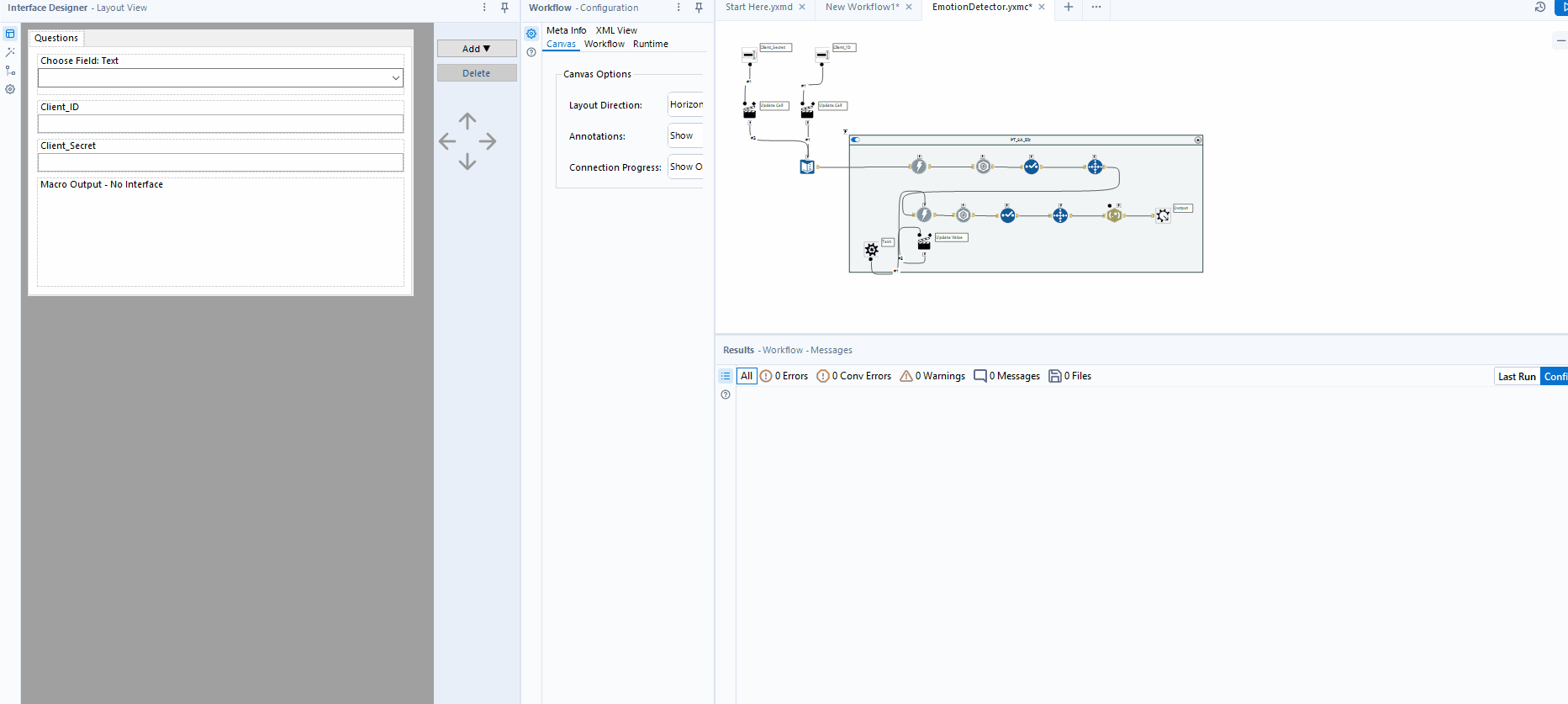Screen dimensions: 1568x704
Task: Open Tree View icon in Interface Designer sidebar
Action: 10,71
